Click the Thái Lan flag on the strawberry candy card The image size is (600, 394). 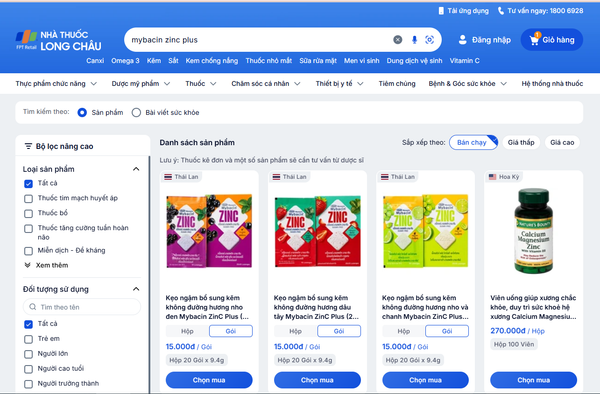276,177
